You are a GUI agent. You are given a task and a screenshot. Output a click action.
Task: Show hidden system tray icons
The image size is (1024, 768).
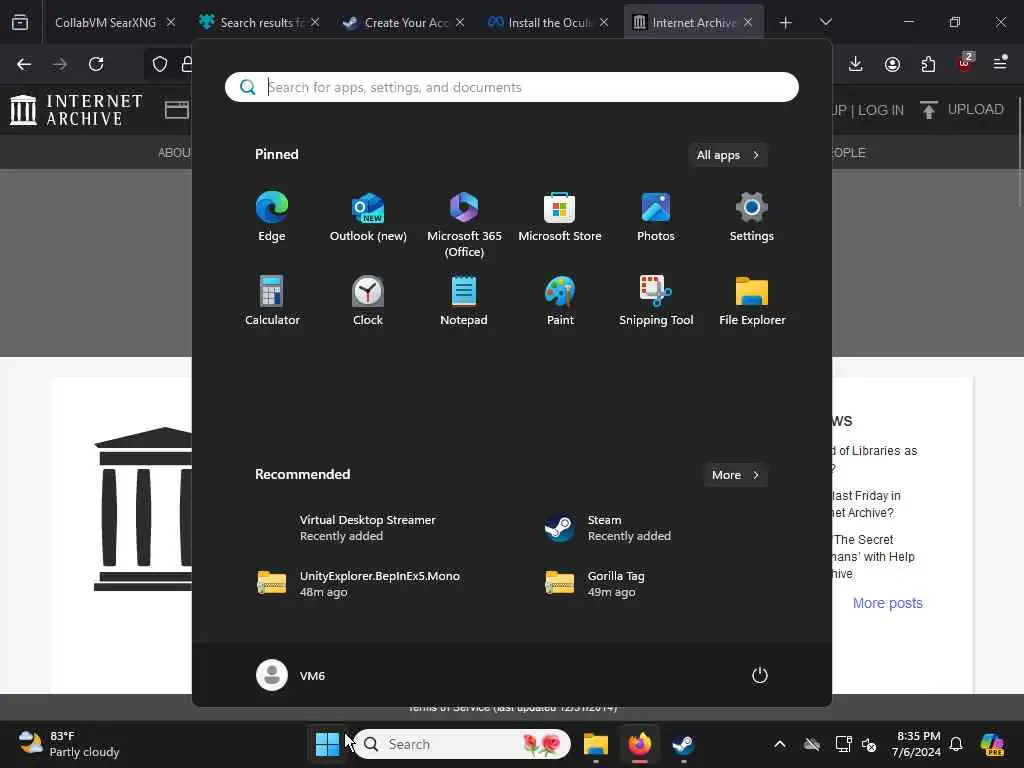(780, 744)
